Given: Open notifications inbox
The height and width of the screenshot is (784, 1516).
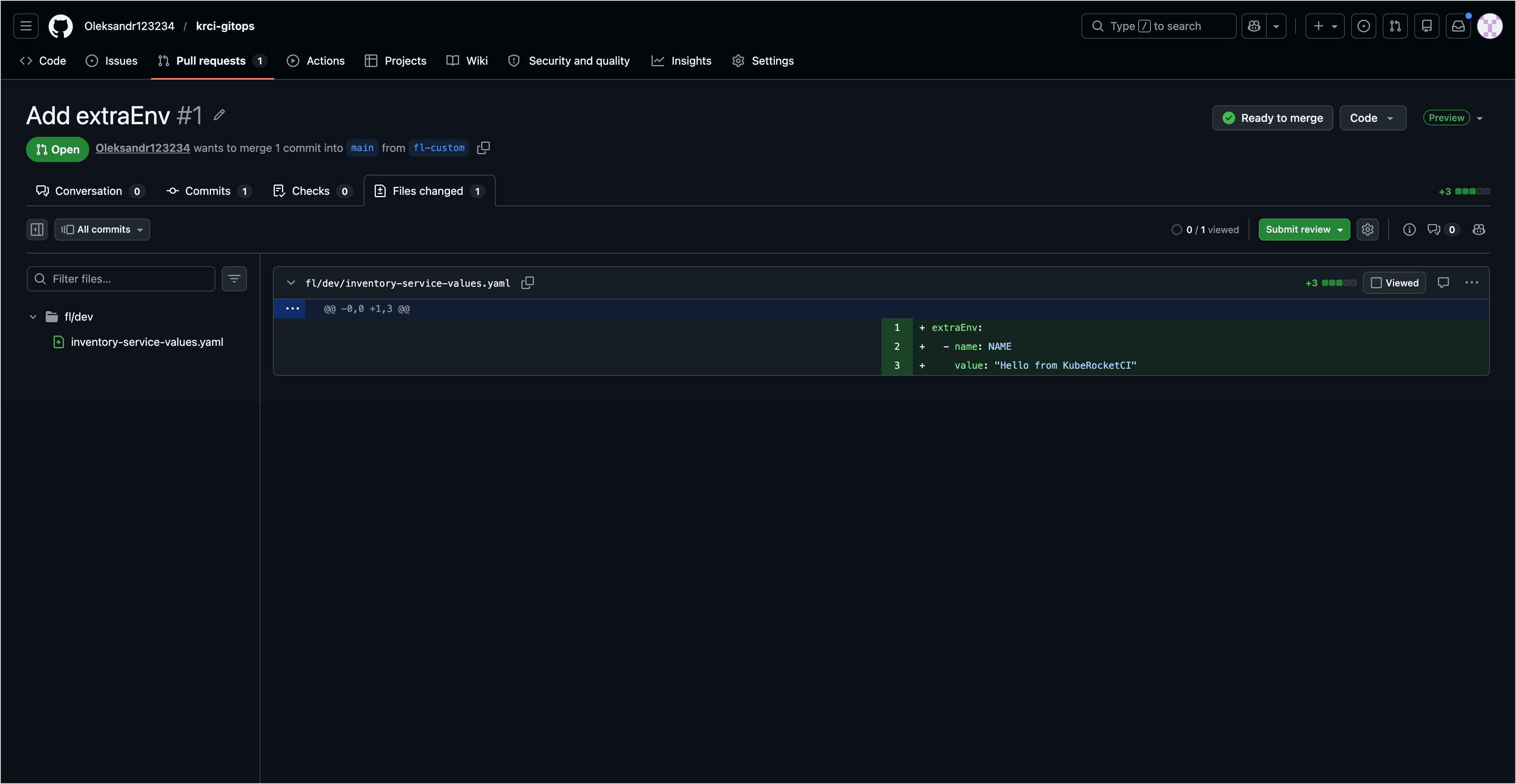Looking at the screenshot, I should click(1458, 26).
